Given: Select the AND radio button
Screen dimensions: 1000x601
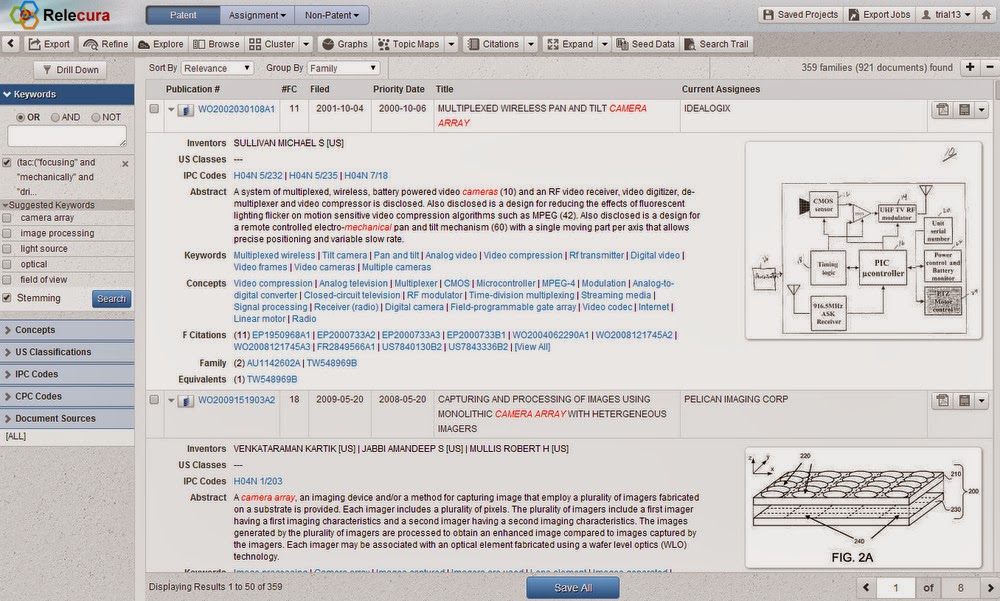Looking at the screenshot, I should tap(55, 117).
